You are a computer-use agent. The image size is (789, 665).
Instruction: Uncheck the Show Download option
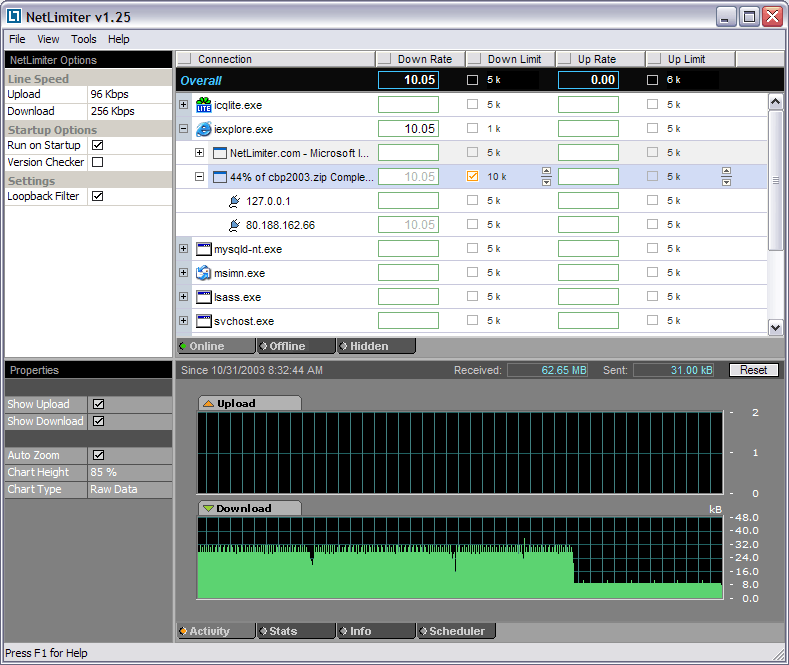pyautogui.click(x=99, y=421)
